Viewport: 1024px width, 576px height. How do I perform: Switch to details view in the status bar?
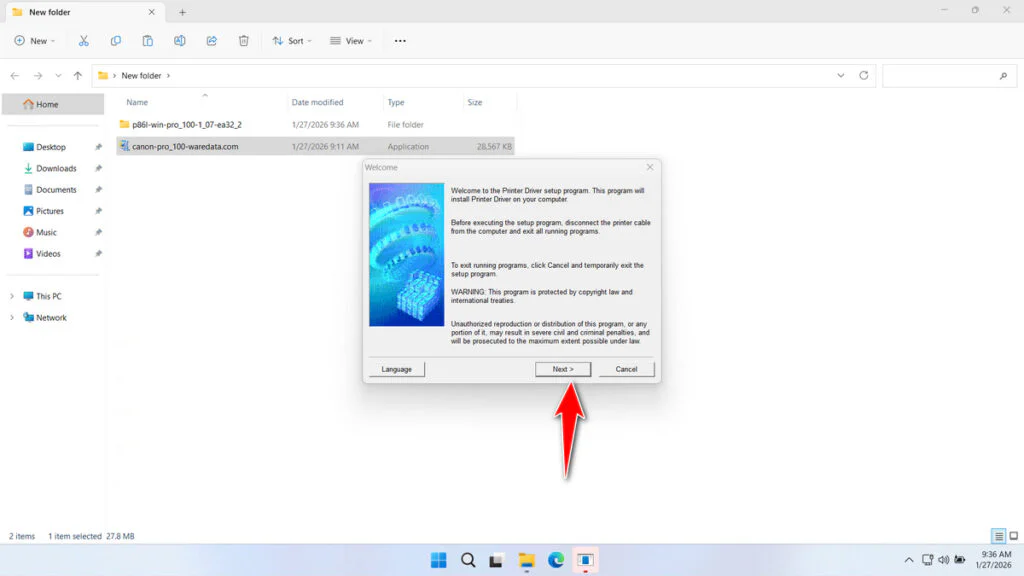tap(996, 535)
